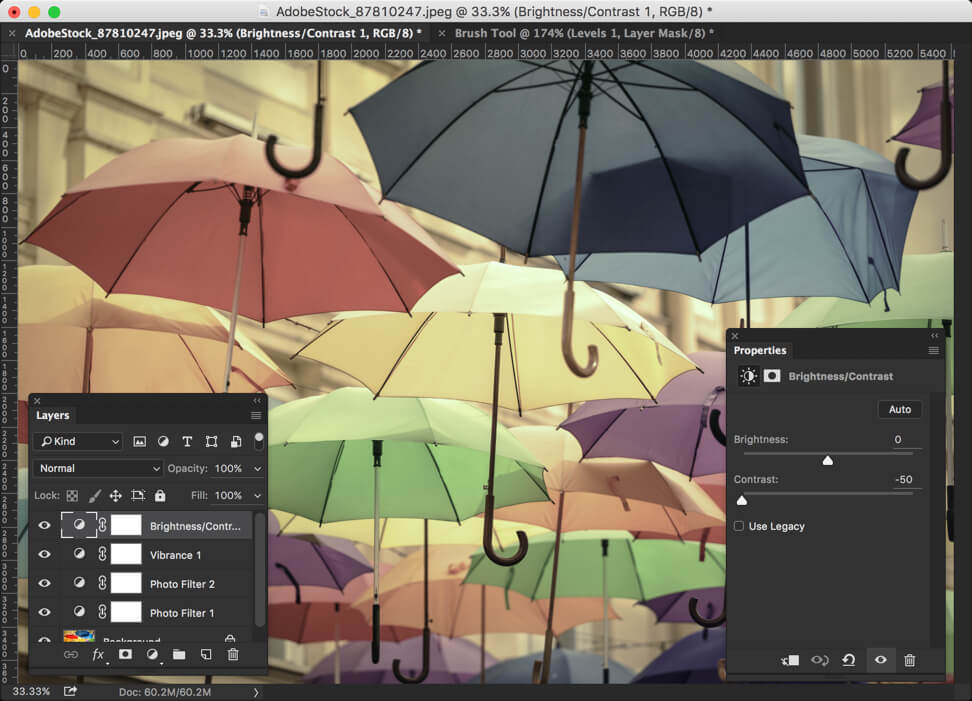Collapse the Layers panel double arrows
972x701 pixels.
click(x=257, y=401)
